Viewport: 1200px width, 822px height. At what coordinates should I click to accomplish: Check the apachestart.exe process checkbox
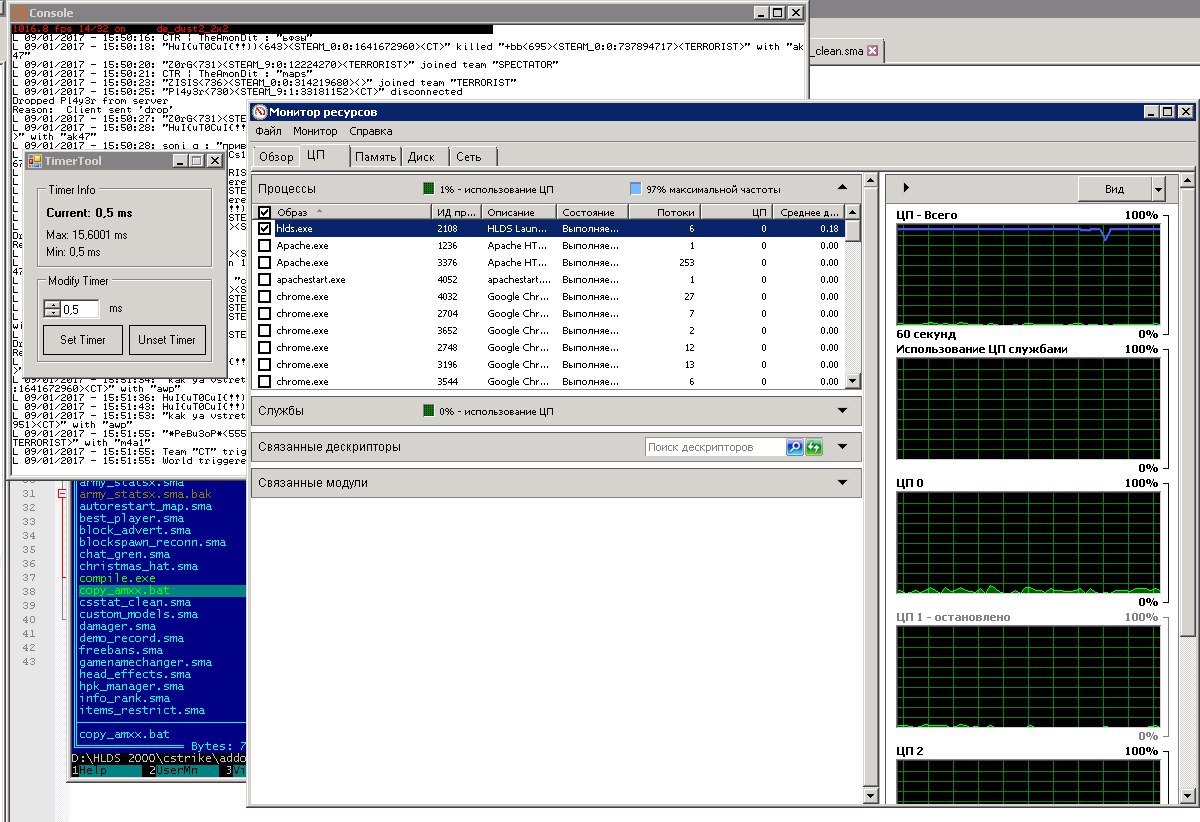(265, 280)
